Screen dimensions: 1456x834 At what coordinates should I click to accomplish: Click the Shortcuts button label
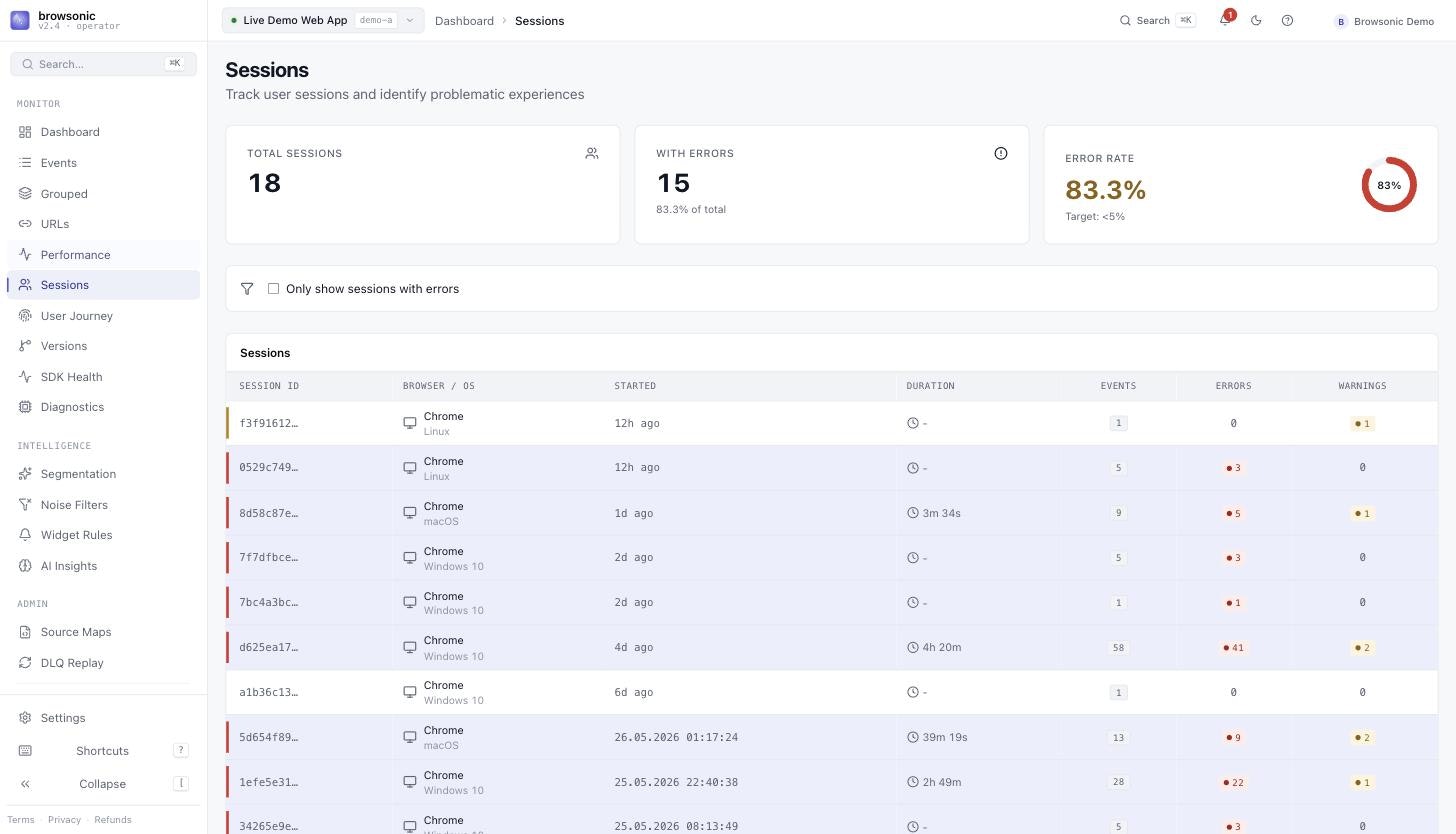[102, 751]
